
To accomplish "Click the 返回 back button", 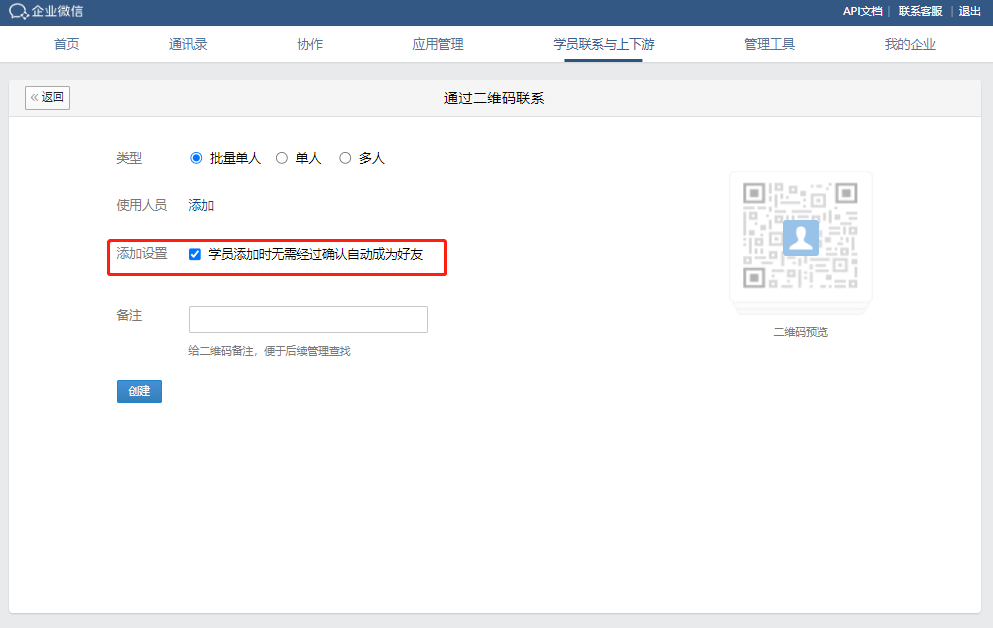I will tap(47, 97).
